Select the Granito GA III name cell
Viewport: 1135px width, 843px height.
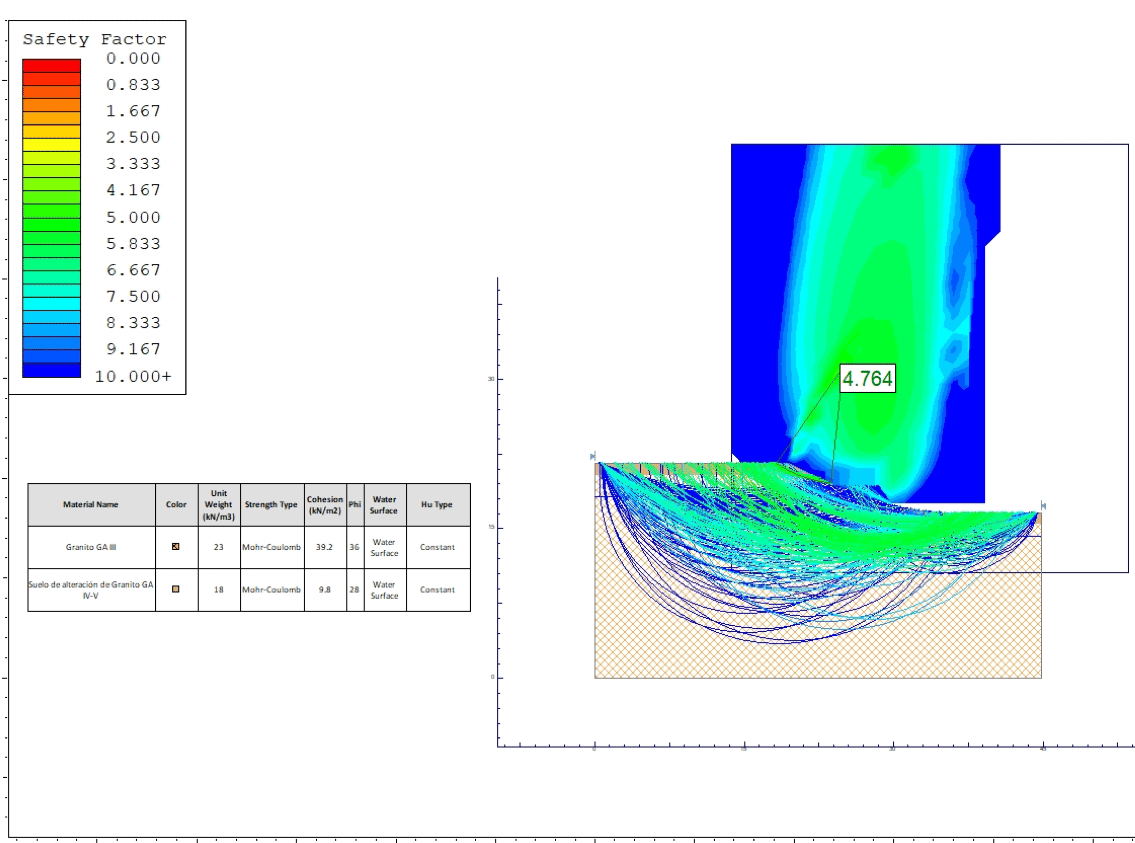click(91, 547)
